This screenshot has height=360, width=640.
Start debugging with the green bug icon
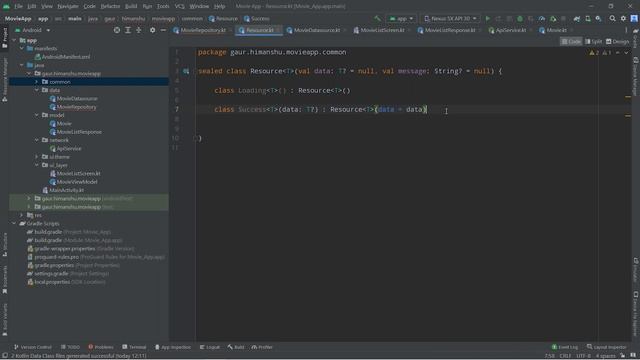click(520, 18)
